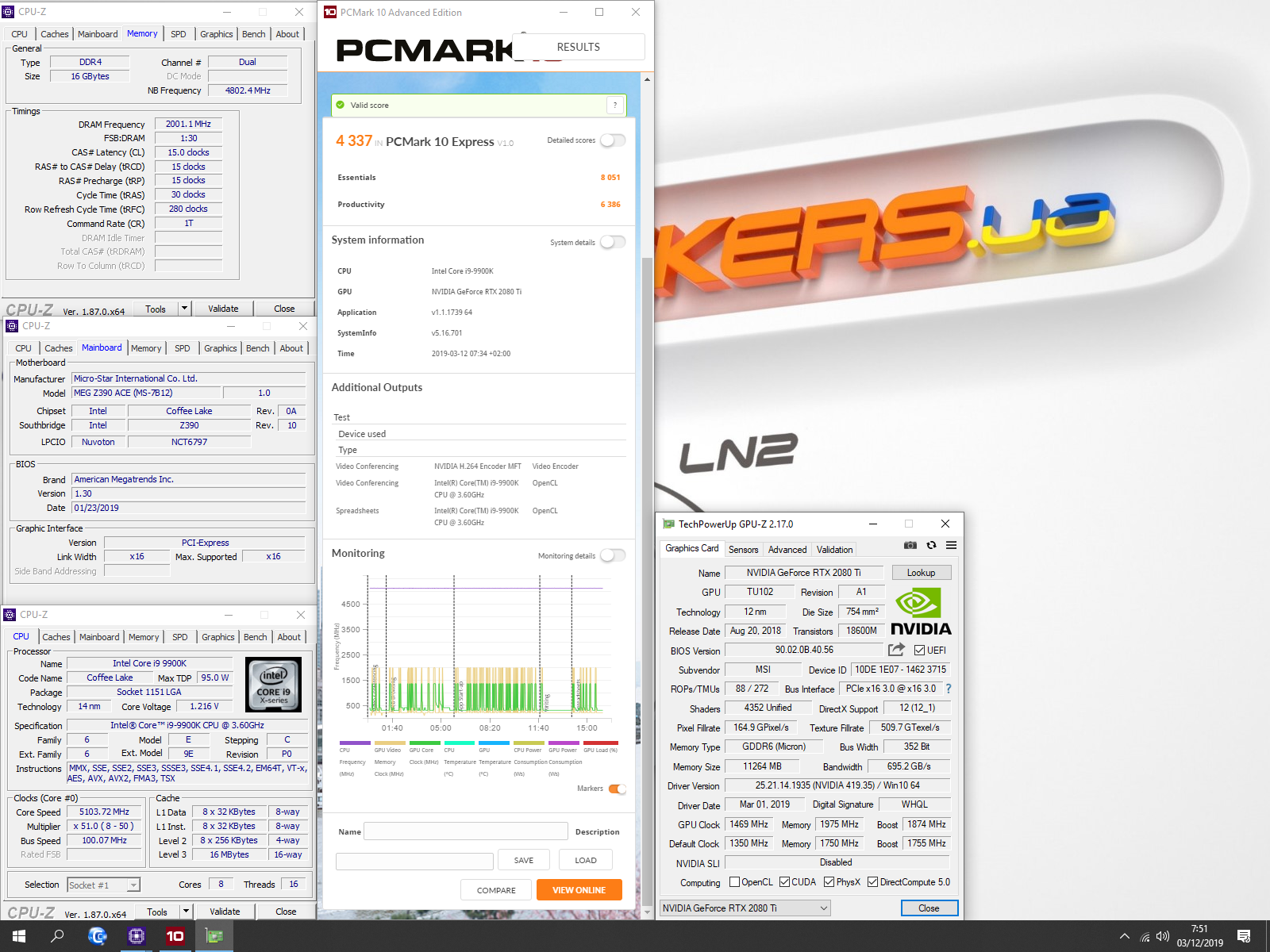Click the Lookup button in GPU-Z
The width and height of the screenshot is (1270, 952).
922,573
